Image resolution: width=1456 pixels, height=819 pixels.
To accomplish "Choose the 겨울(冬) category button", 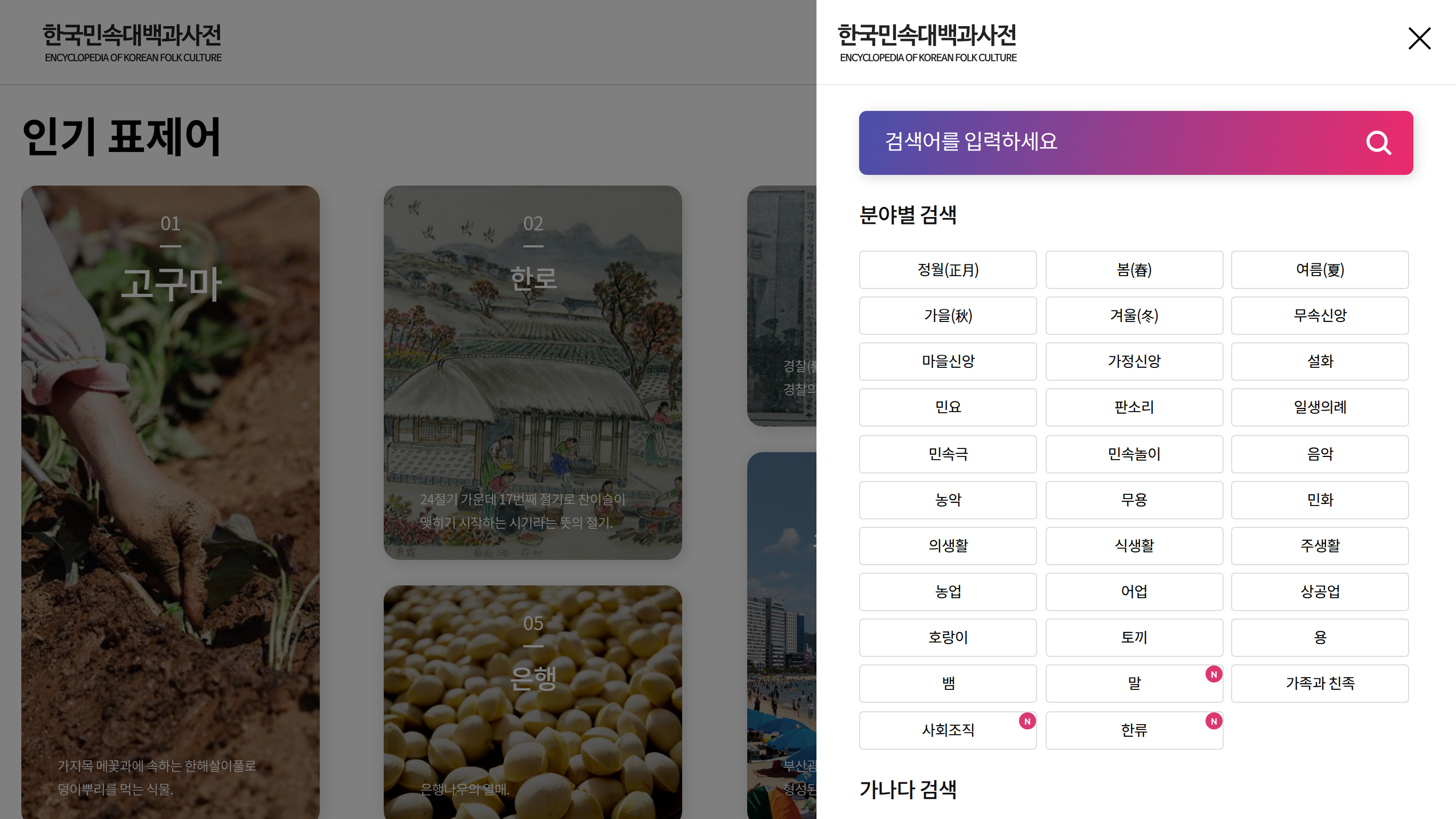I will coord(1134,316).
